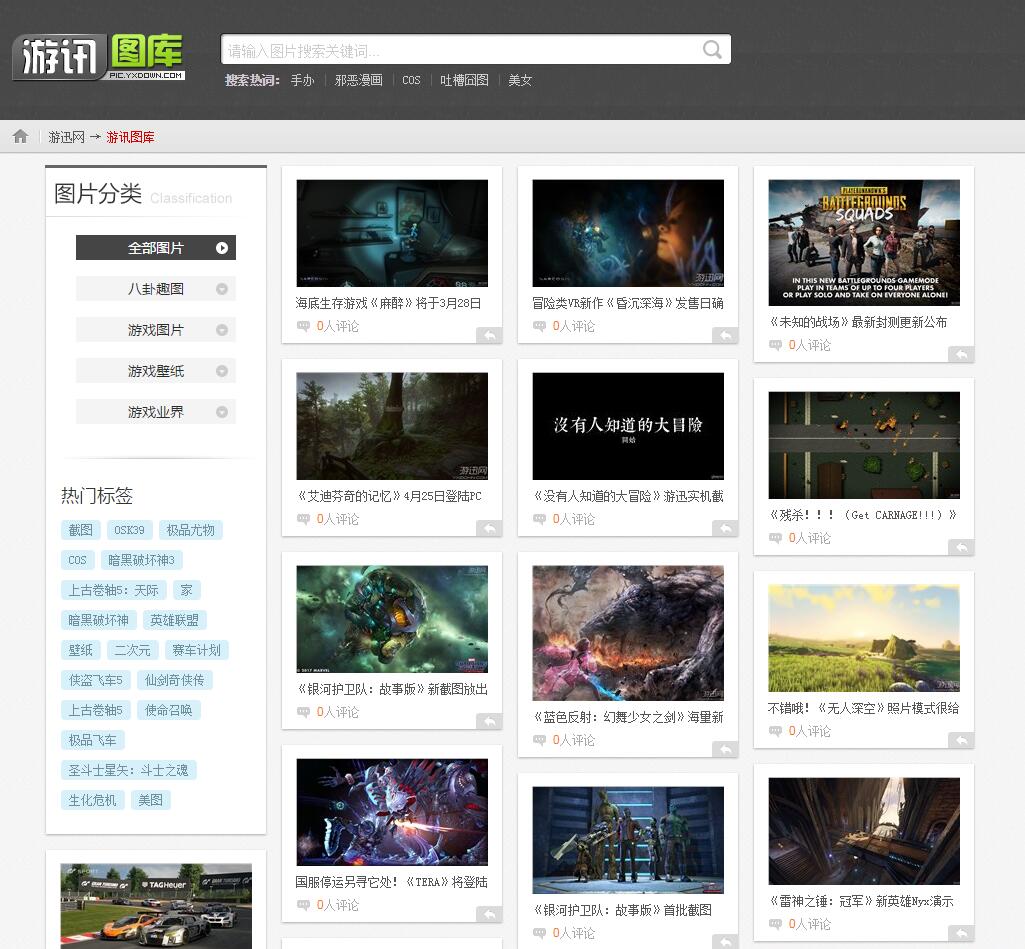
Task: Click the 暗黑破坏神3 tag
Action: (x=141, y=560)
